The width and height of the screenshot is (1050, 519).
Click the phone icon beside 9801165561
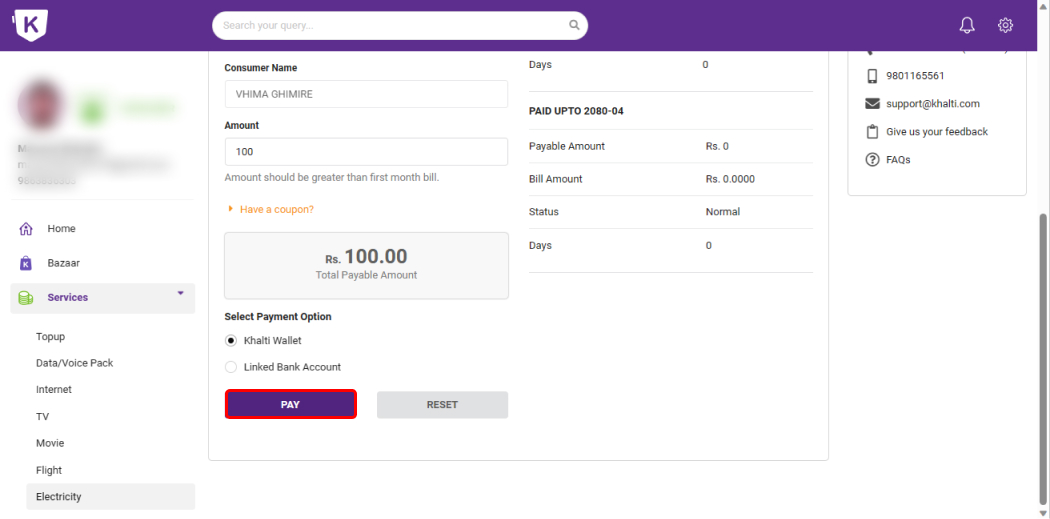tap(872, 76)
